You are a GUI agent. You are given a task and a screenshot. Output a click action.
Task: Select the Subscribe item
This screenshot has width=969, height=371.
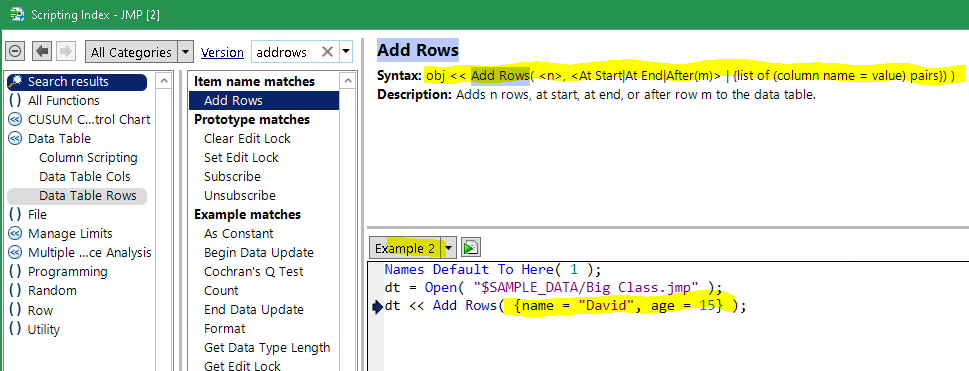[232, 176]
